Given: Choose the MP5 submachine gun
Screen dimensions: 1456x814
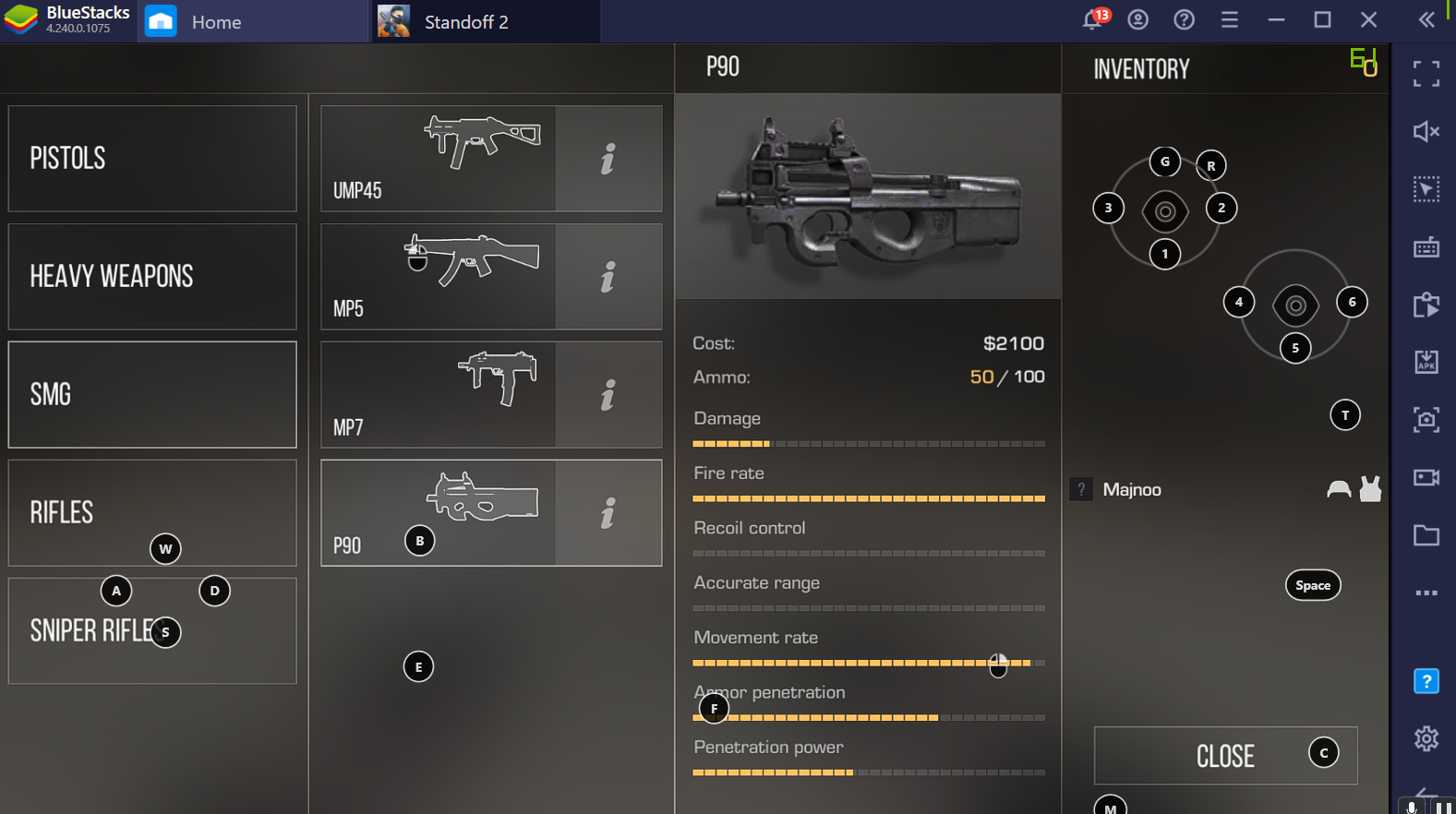Looking at the screenshot, I should (x=439, y=277).
